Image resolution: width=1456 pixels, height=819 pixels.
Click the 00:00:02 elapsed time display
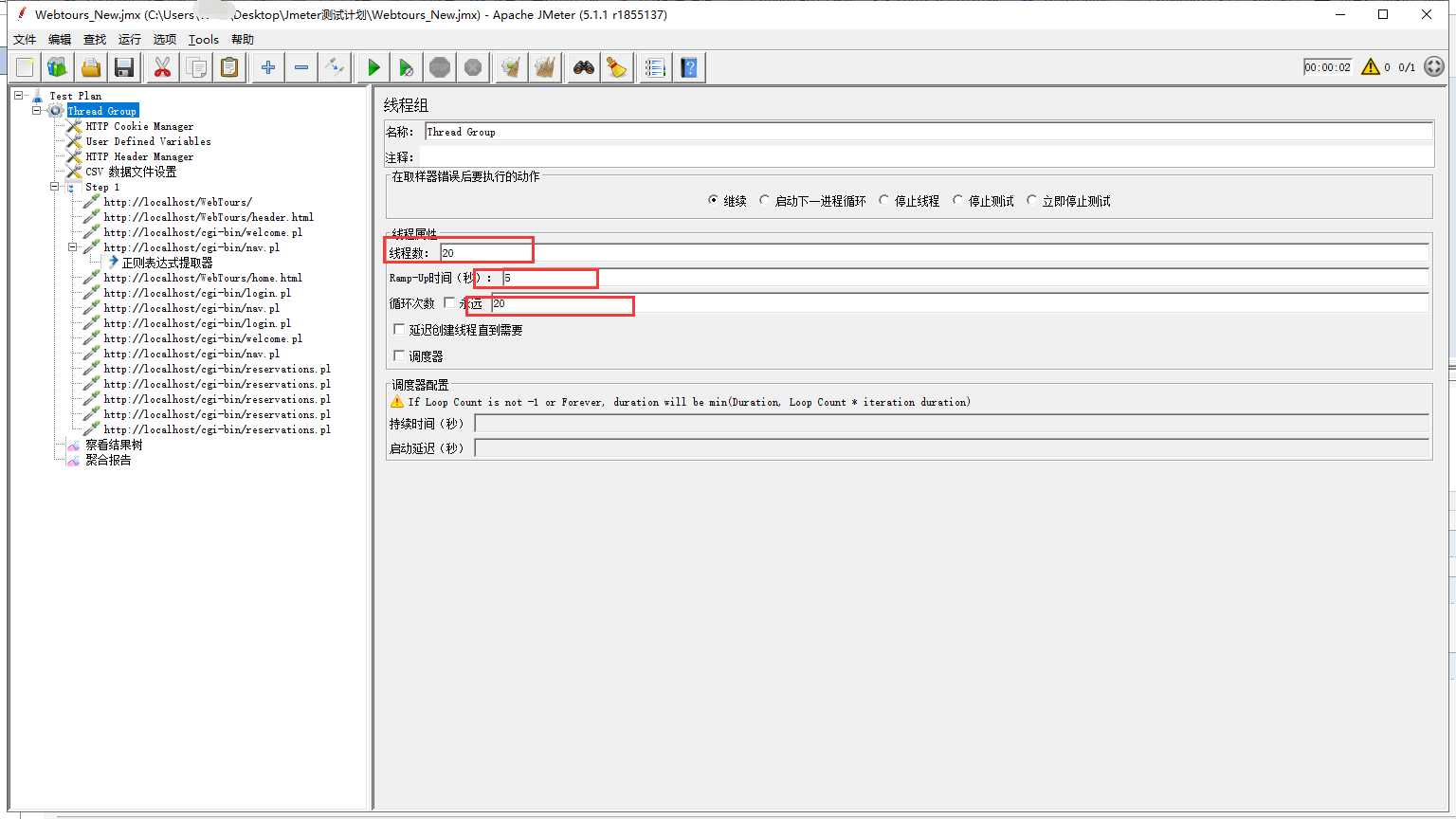point(1327,67)
